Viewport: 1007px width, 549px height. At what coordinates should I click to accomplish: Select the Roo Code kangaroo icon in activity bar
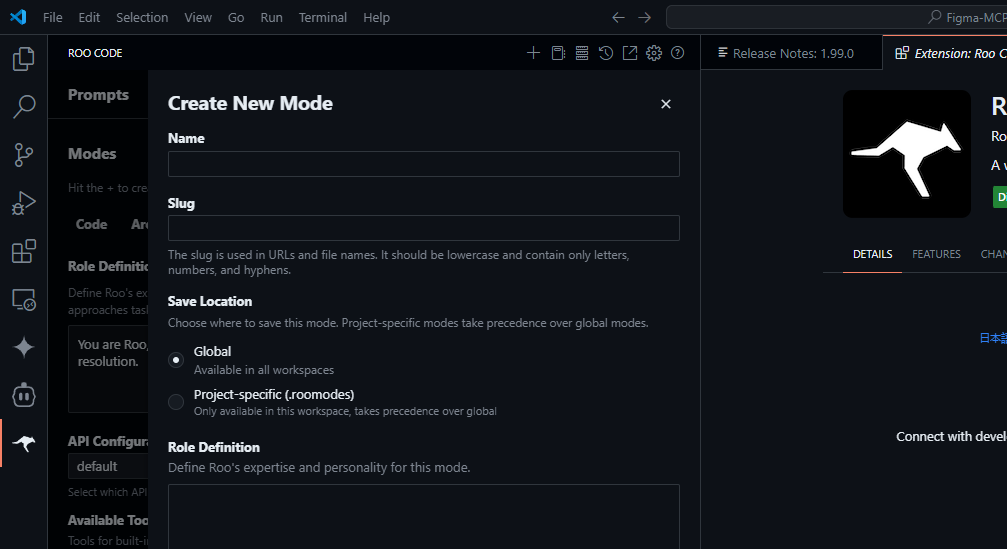(24, 443)
